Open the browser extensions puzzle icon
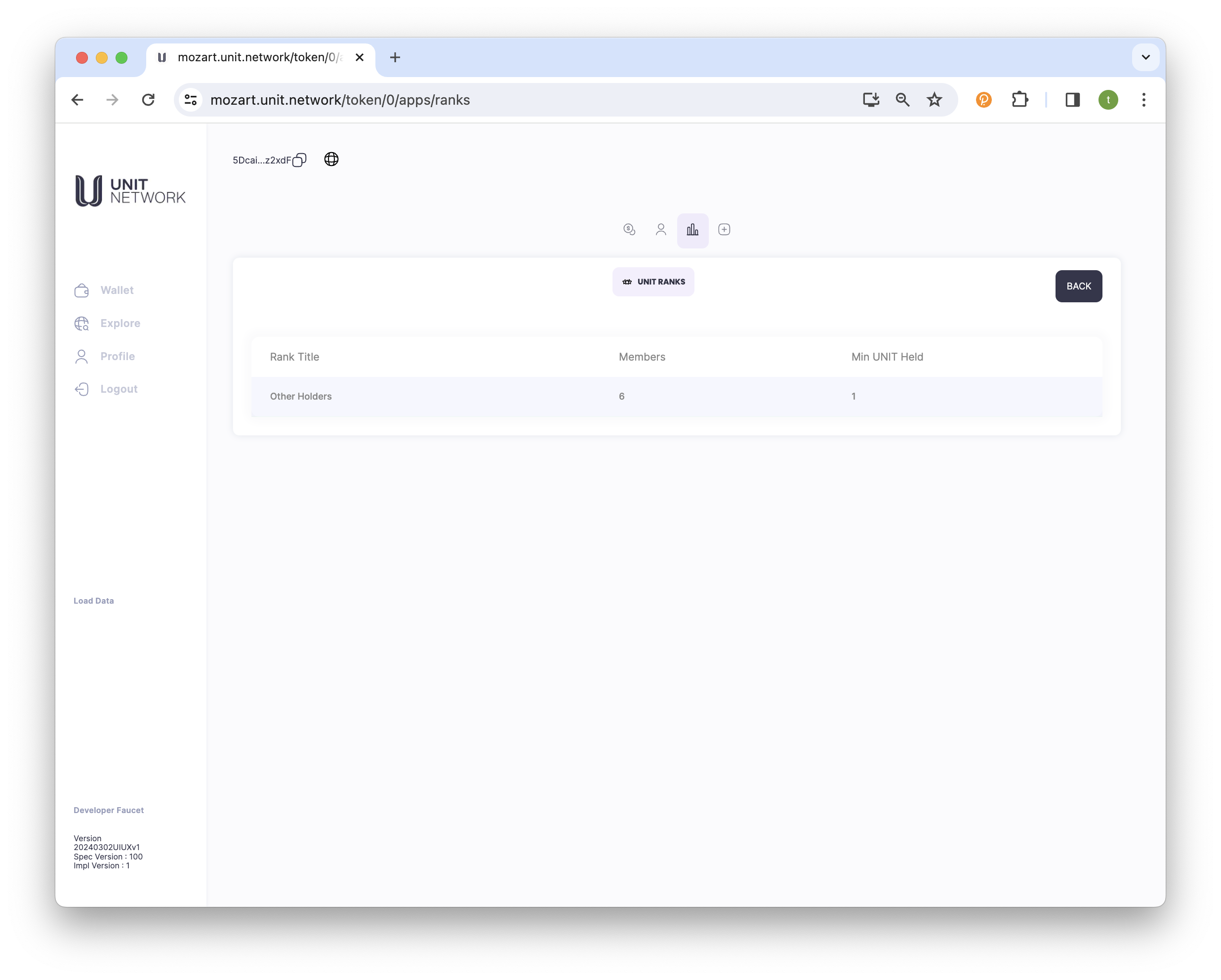 [1019, 100]
